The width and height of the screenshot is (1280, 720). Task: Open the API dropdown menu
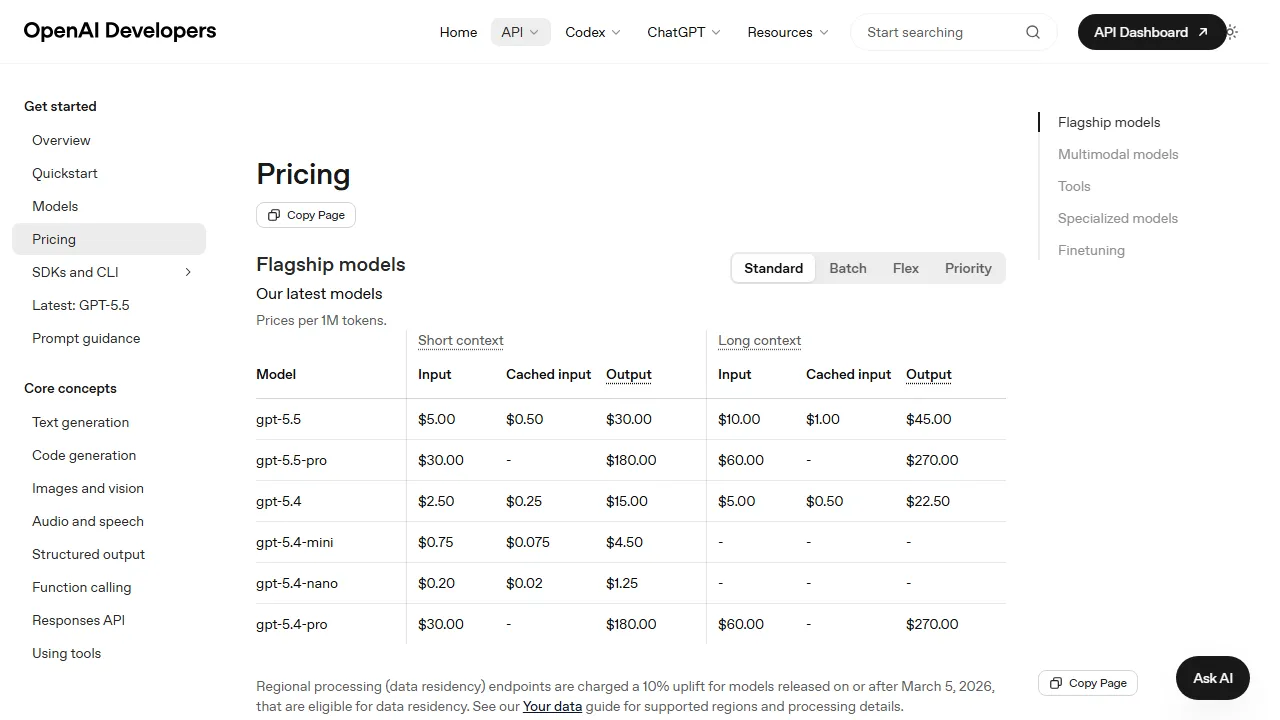[x=520, y=32]
